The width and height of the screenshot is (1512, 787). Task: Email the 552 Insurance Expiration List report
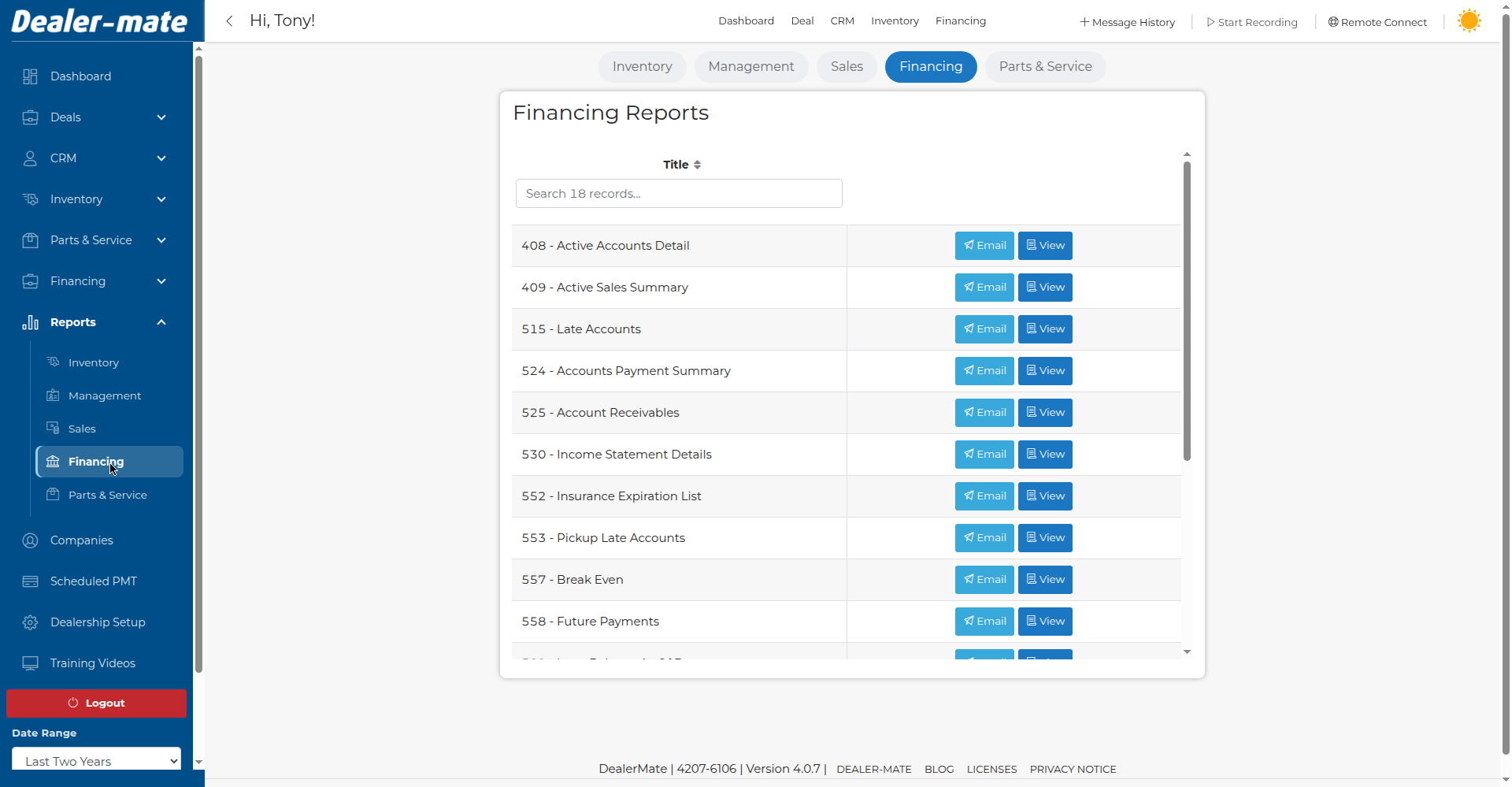click(984, 496)
